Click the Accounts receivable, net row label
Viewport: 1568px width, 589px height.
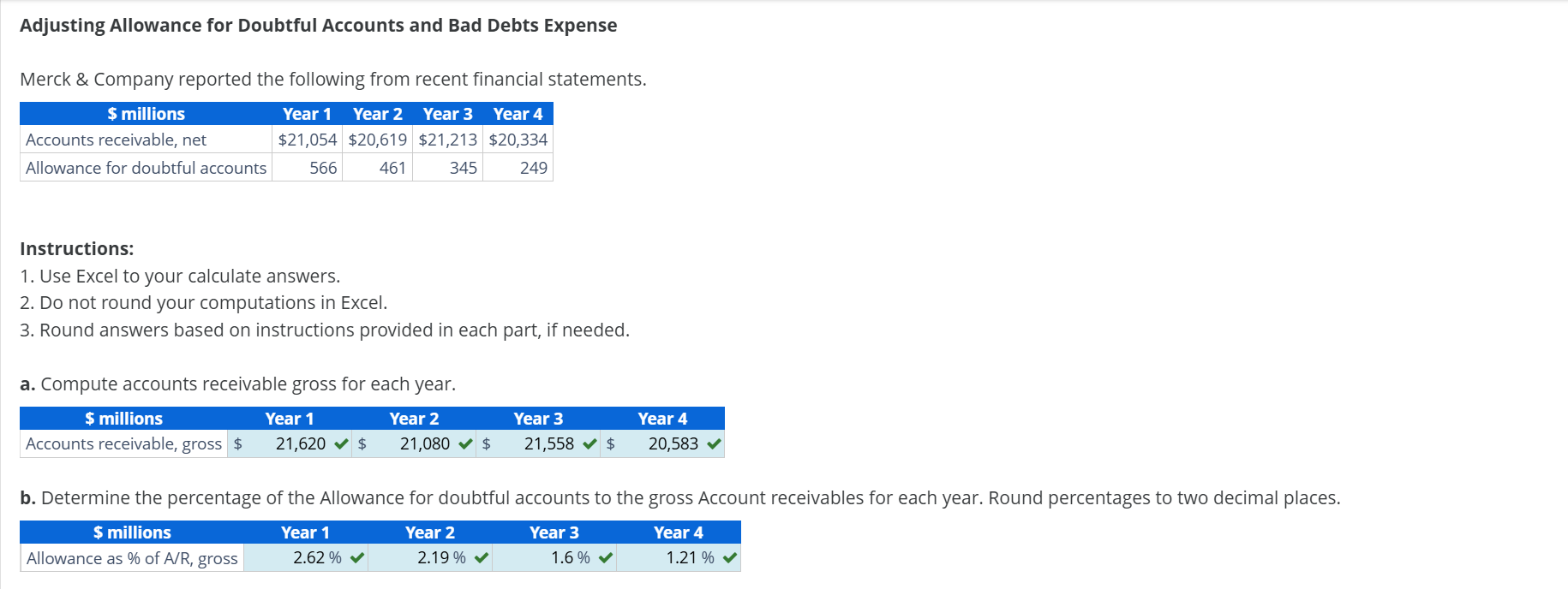tap(116, 139)
